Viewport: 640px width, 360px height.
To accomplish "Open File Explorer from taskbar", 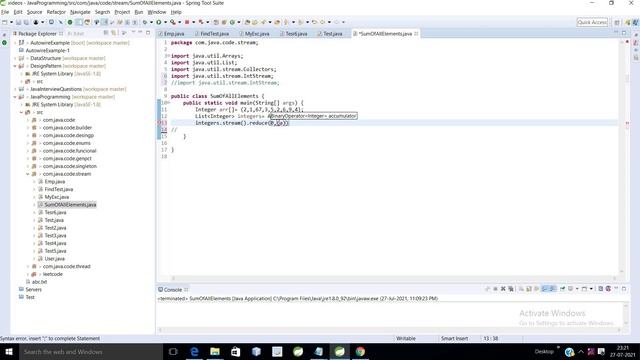I will click(215, 351).
